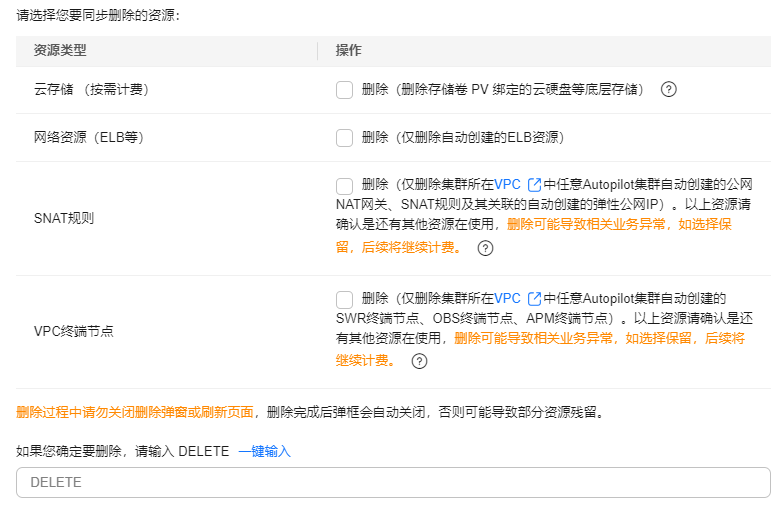The width and height of the screenshot is (783, 513).
Task: Select the VPC终端节点 delete checkbox
Action: (344, 299)
